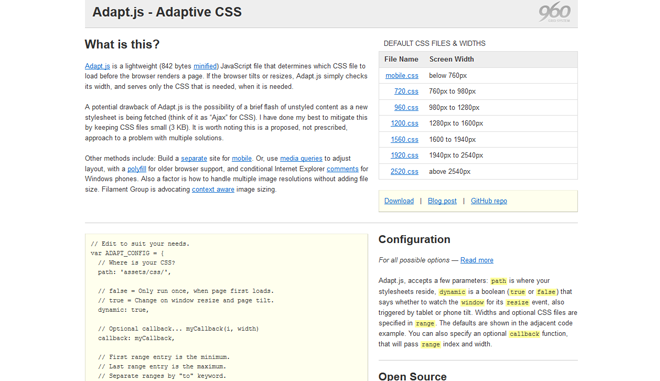Click the highlighted 'path' code term
This screenshot has width=660, height=381.
tap(499, 281)
